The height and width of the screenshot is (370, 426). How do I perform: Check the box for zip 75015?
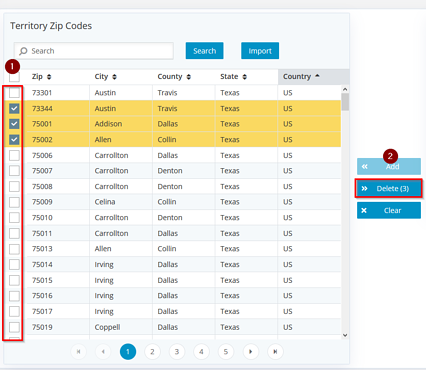click(x=14, y=280)
